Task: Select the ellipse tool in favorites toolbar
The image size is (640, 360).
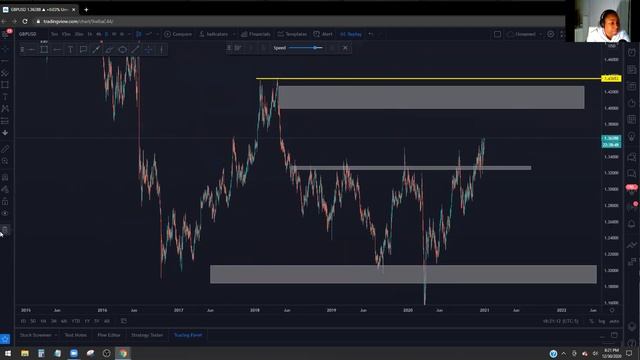Action: click(x=122, y=50)
